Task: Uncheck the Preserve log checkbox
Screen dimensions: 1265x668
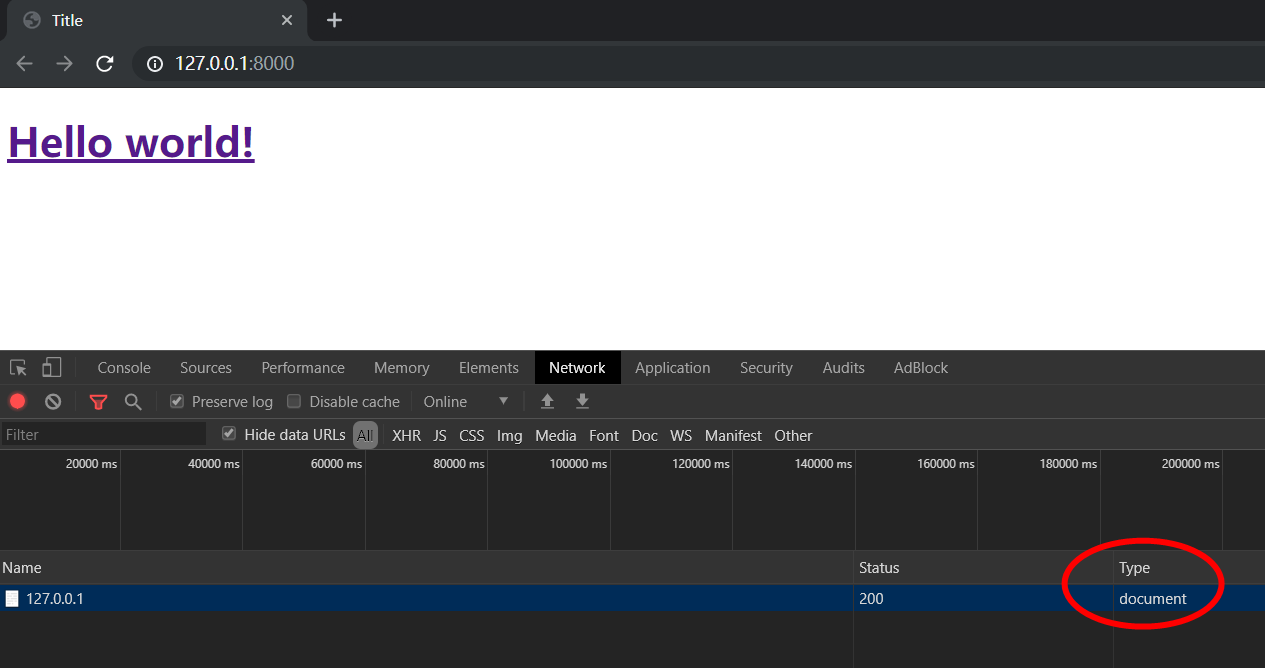Action: tap(177, 401)
